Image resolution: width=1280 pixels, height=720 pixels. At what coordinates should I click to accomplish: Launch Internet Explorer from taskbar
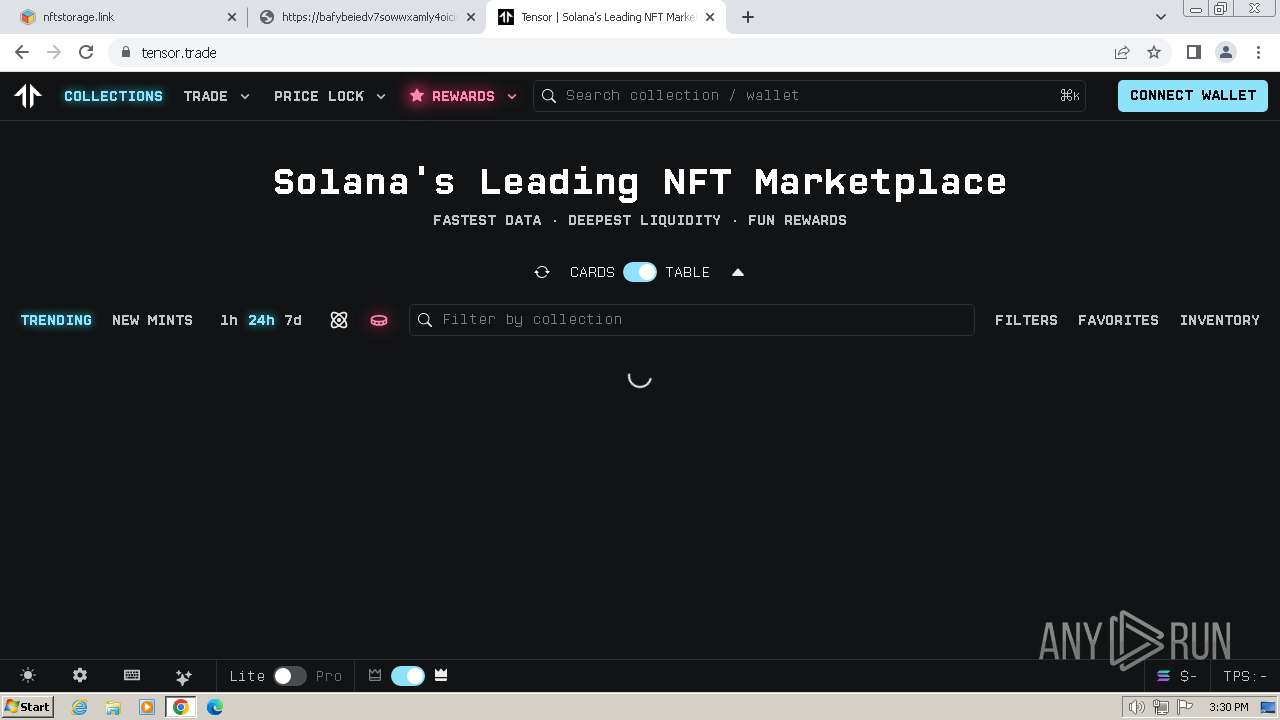[79, 707]
